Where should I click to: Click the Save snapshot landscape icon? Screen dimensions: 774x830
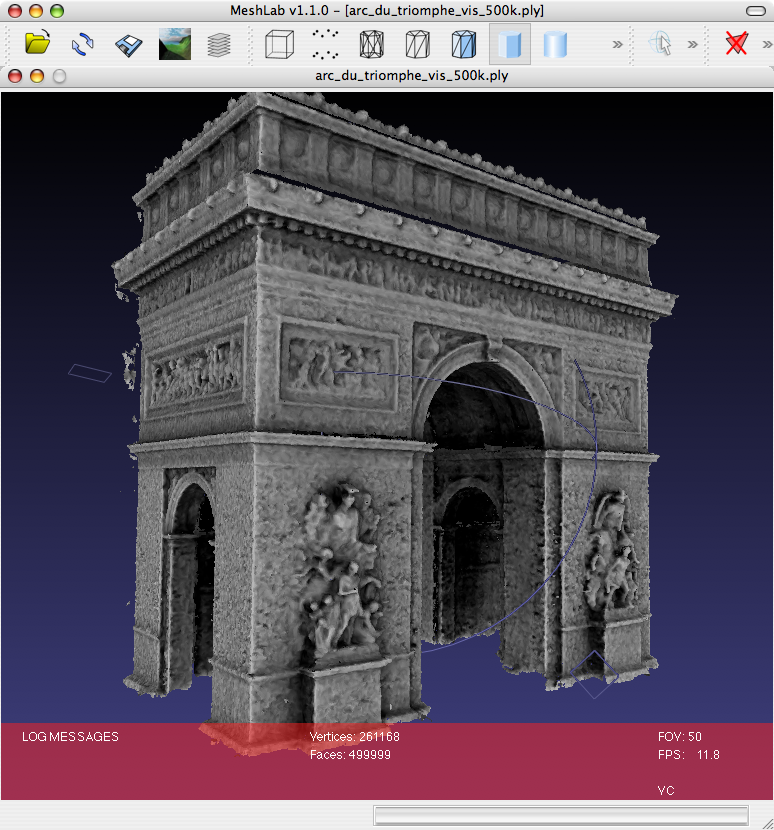175,44
